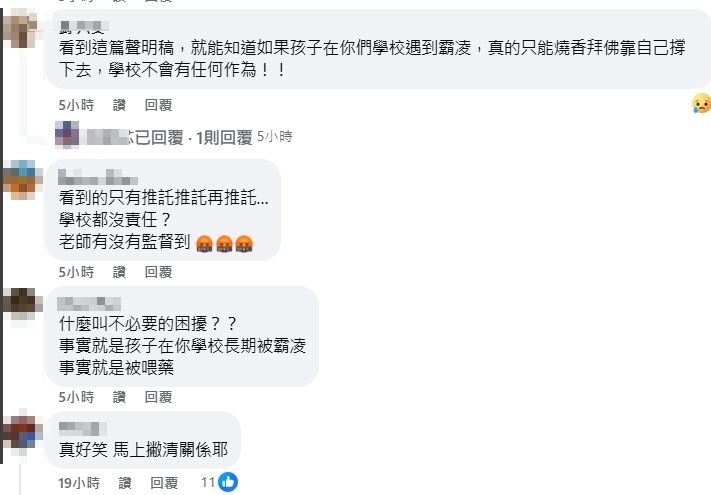Image resolution: width=711 pixels, height=495 pixels.
Task: Like the comment about 燒香拜佛
Action: [119, 105]
